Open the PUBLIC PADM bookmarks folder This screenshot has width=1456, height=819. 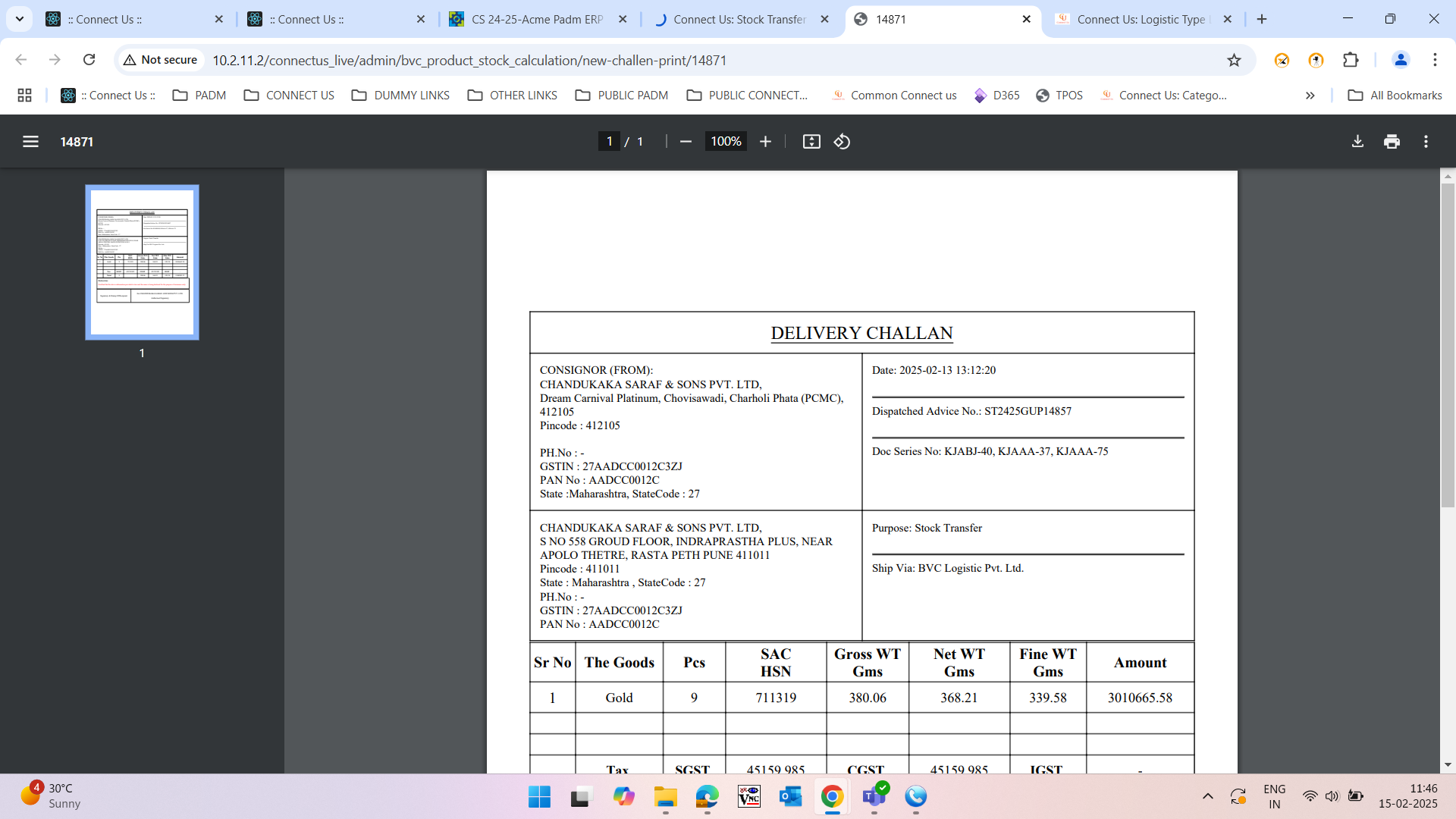tap(622, 95)
